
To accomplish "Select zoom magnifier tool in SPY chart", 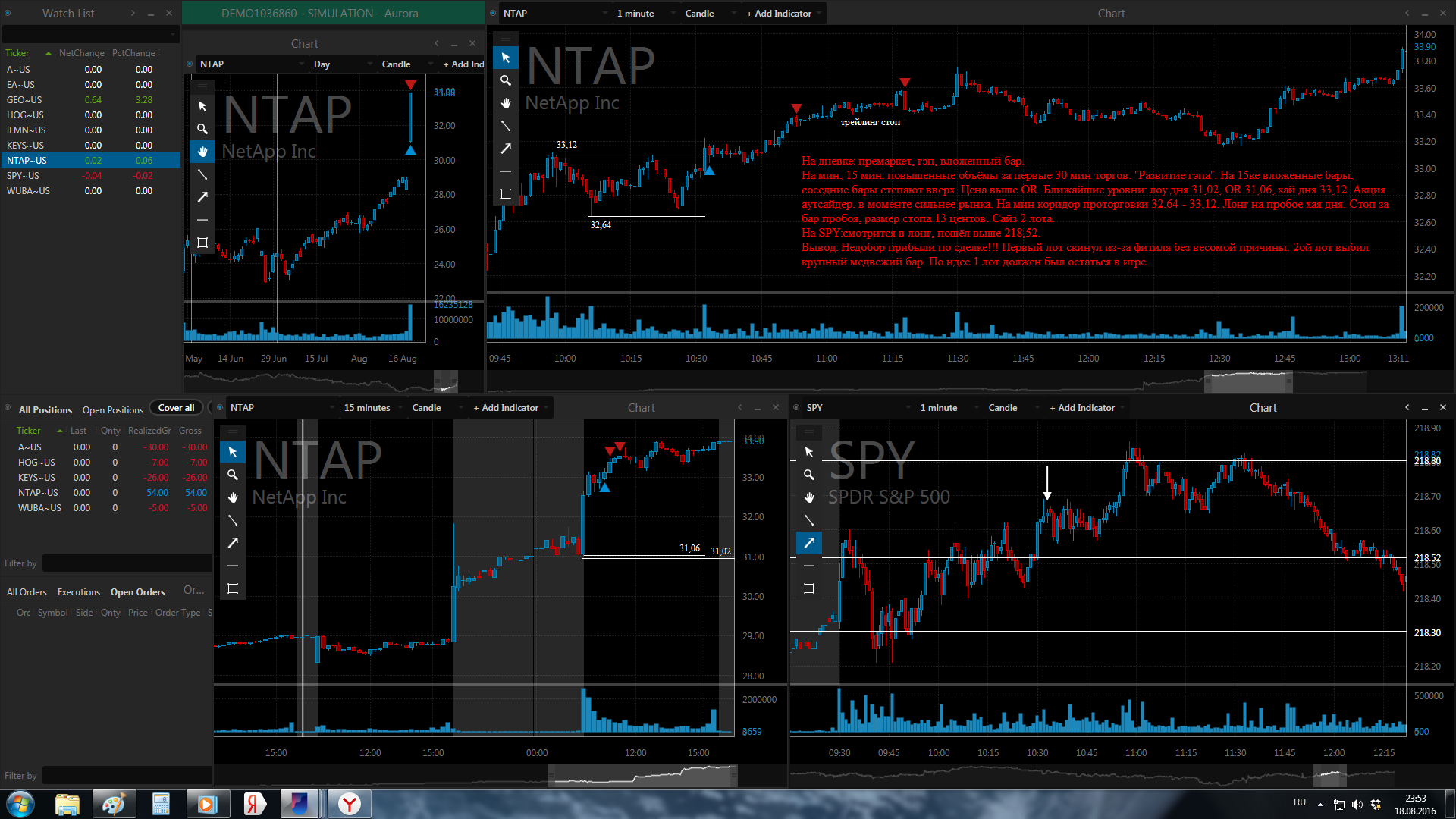I will point(809,475).
